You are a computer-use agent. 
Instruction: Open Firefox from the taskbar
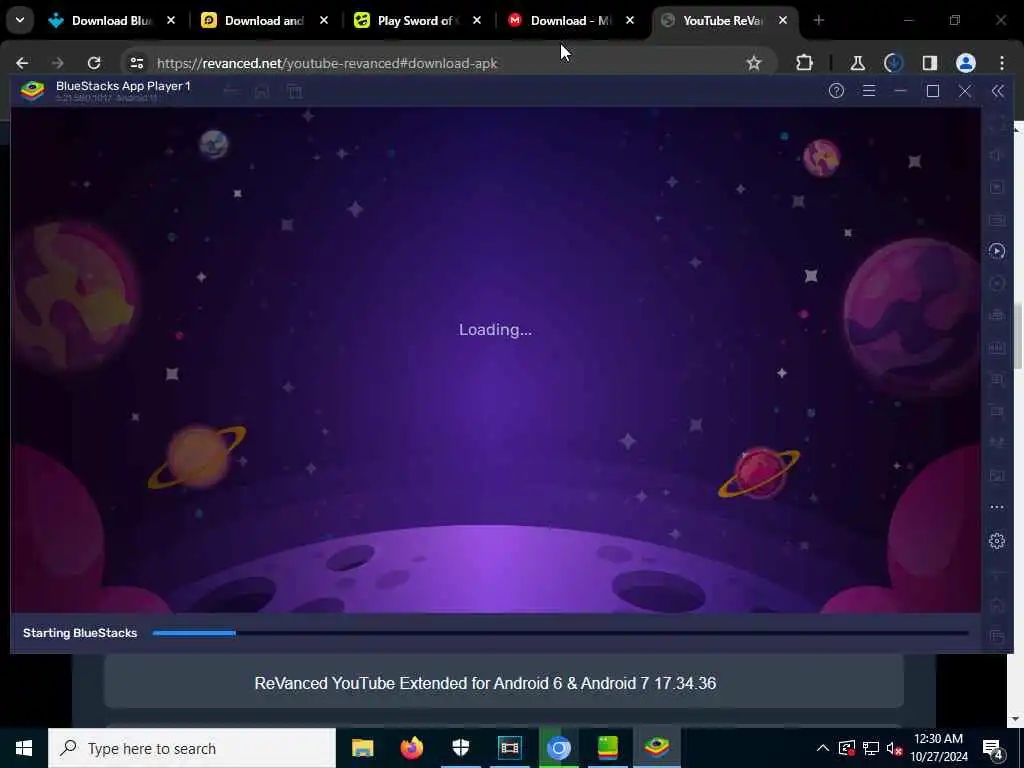(411, 748)
